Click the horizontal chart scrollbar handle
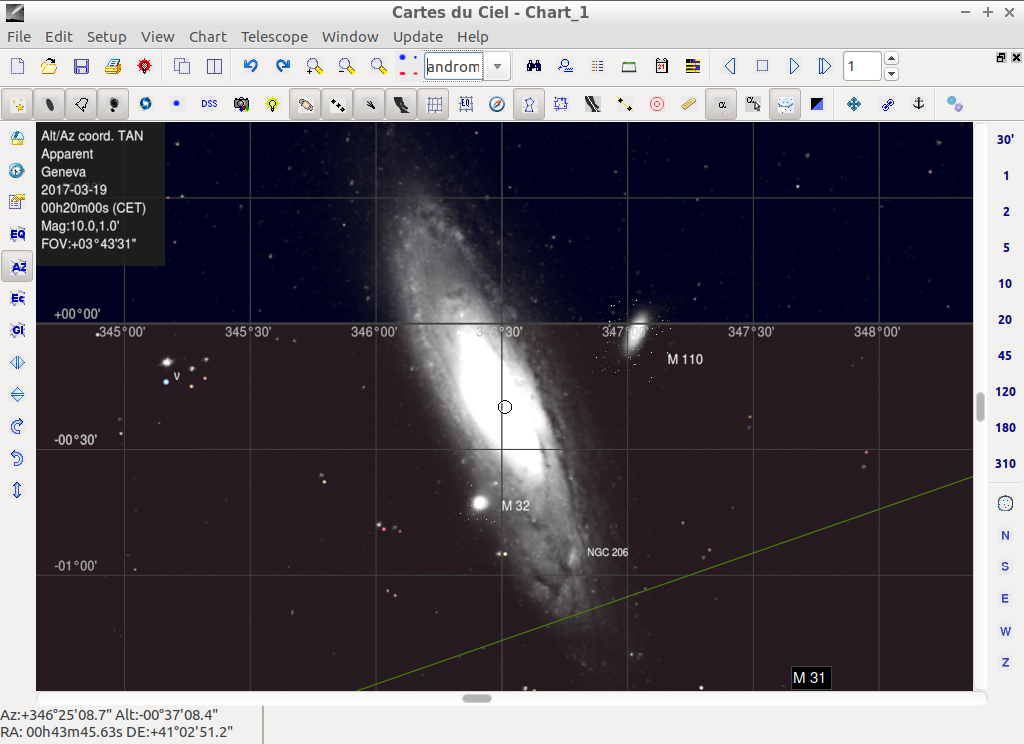This screenshot has width=1024, height=744. coord(477,698)
